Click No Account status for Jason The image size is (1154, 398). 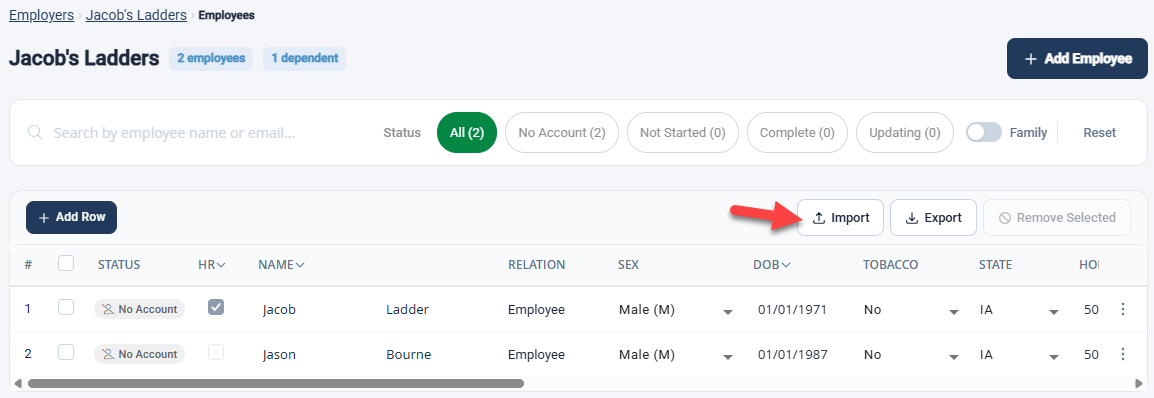point(139,355)
